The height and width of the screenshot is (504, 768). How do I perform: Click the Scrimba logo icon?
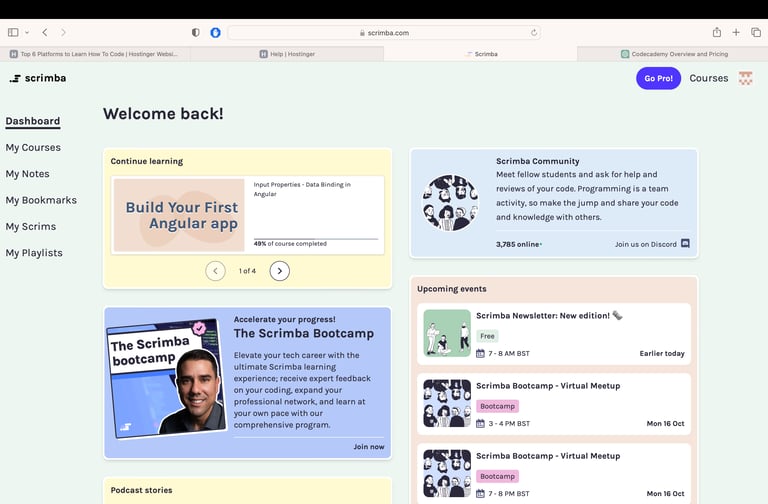pos(15,78)
